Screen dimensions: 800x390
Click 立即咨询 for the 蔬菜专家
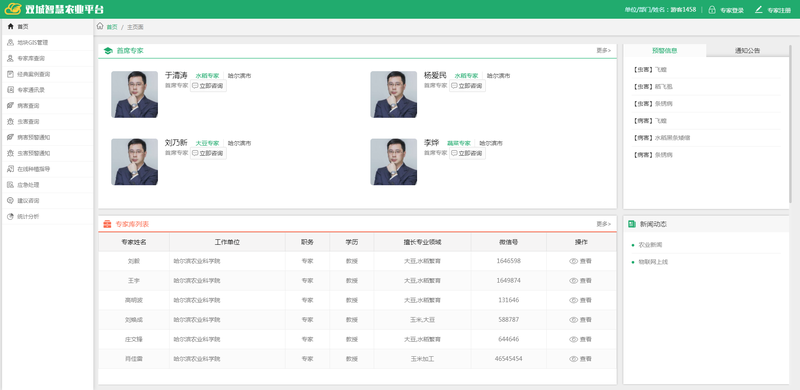coord(467,153)
